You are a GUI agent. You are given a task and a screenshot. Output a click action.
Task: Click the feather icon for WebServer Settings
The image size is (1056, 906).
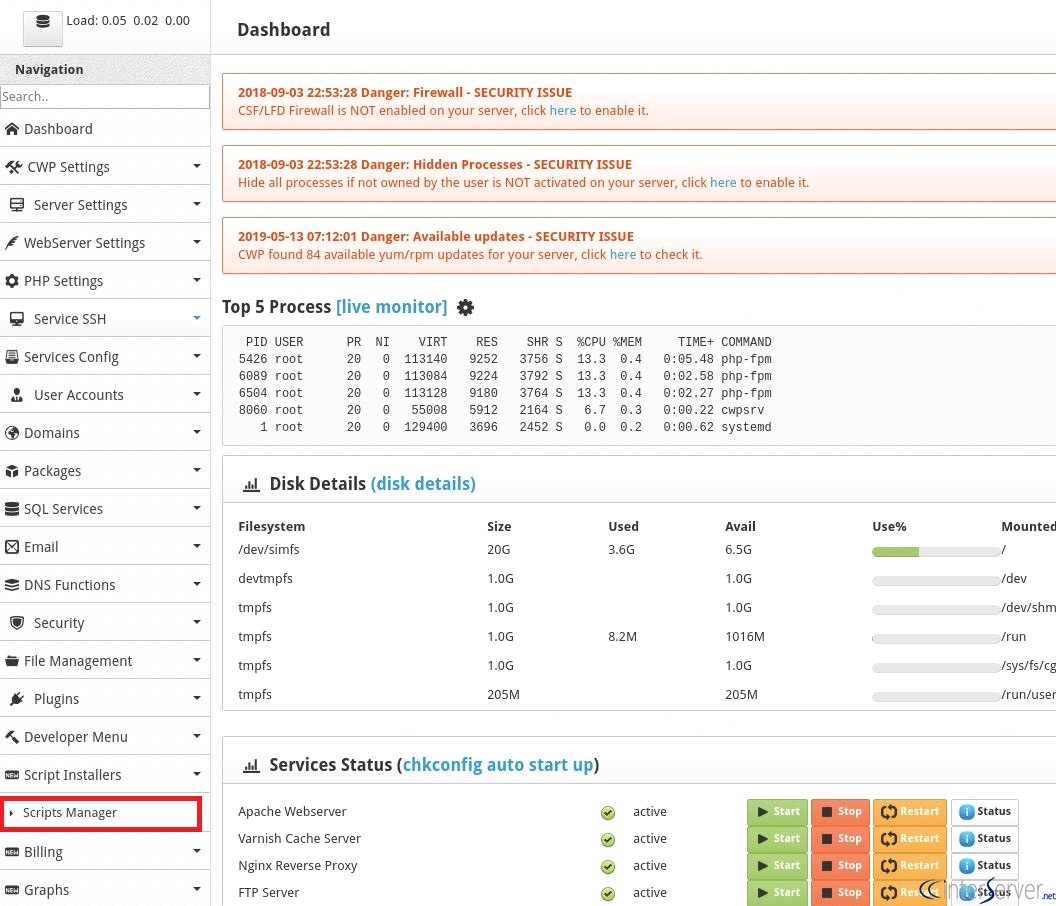(11, 243)
